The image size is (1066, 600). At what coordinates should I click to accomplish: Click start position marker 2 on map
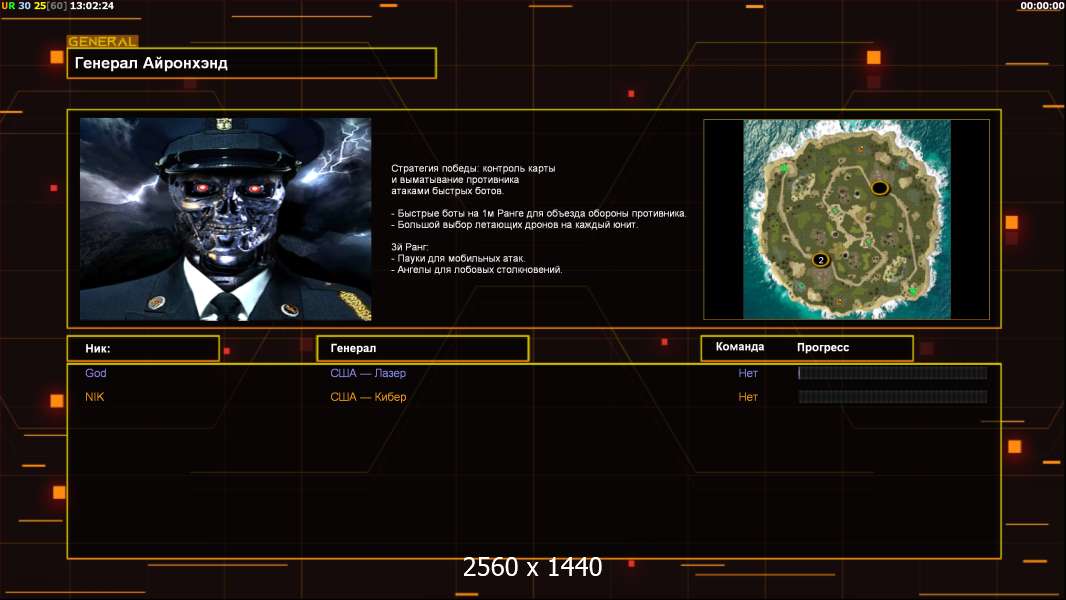coord(821,260)
